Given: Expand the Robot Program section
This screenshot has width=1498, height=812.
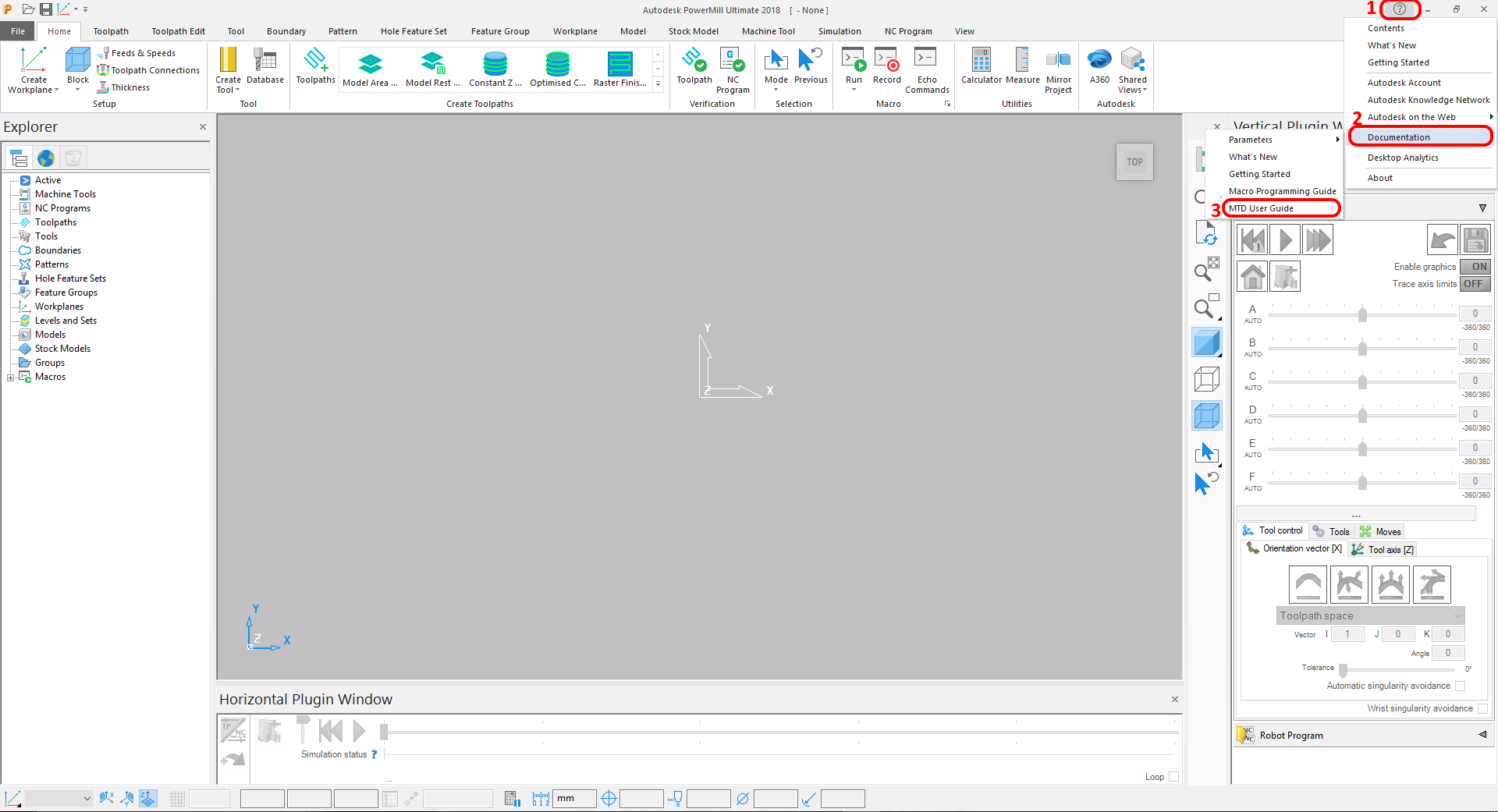Looking at the screenshot, I should pyautogui.click(x=1482, y=735).
